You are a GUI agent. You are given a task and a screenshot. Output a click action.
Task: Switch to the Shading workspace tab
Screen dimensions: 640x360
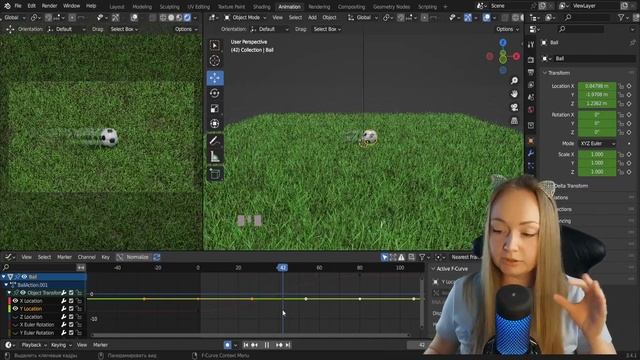(x=262, y=7)
